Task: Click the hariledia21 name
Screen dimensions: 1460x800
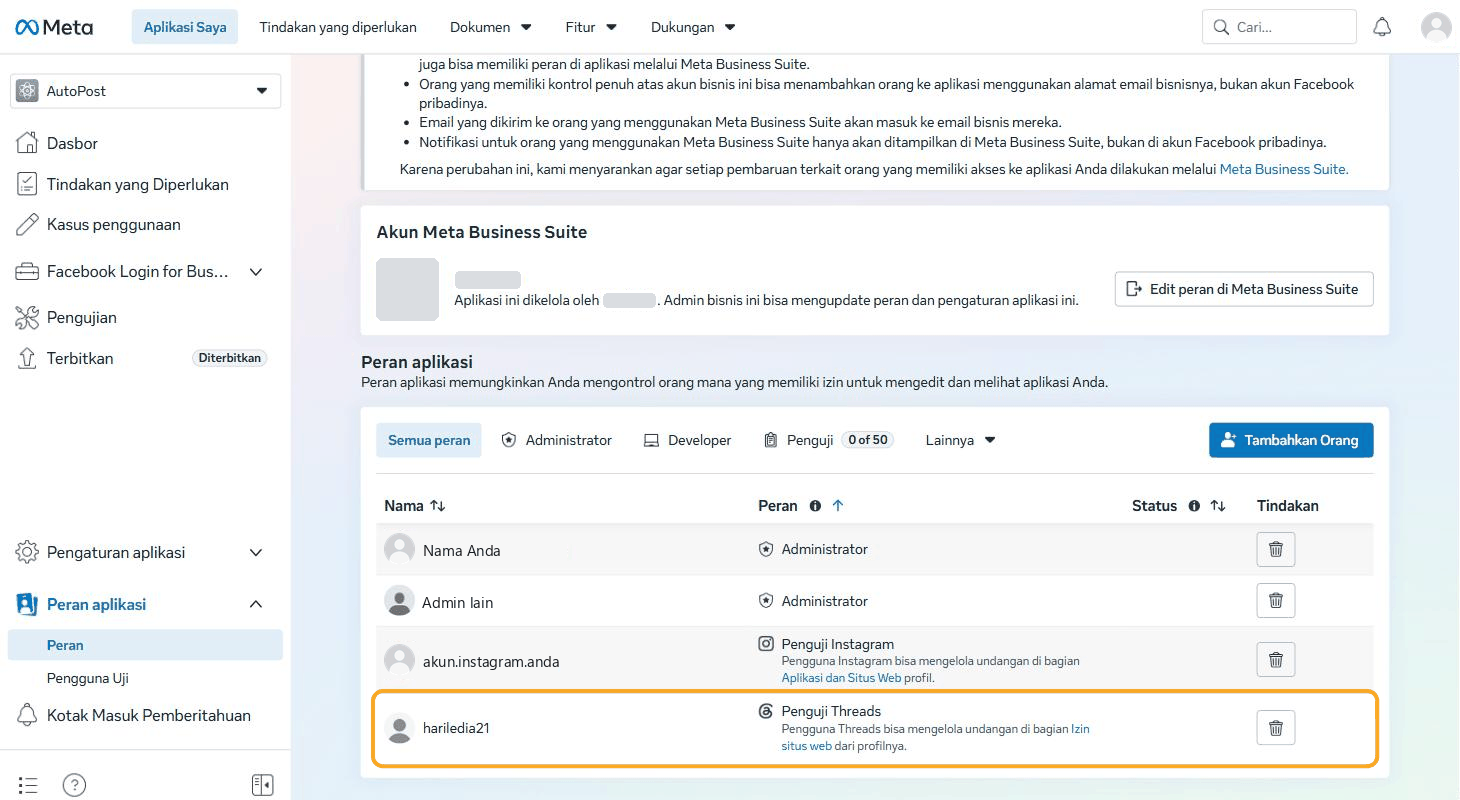Action: click(x=456, y=728)
